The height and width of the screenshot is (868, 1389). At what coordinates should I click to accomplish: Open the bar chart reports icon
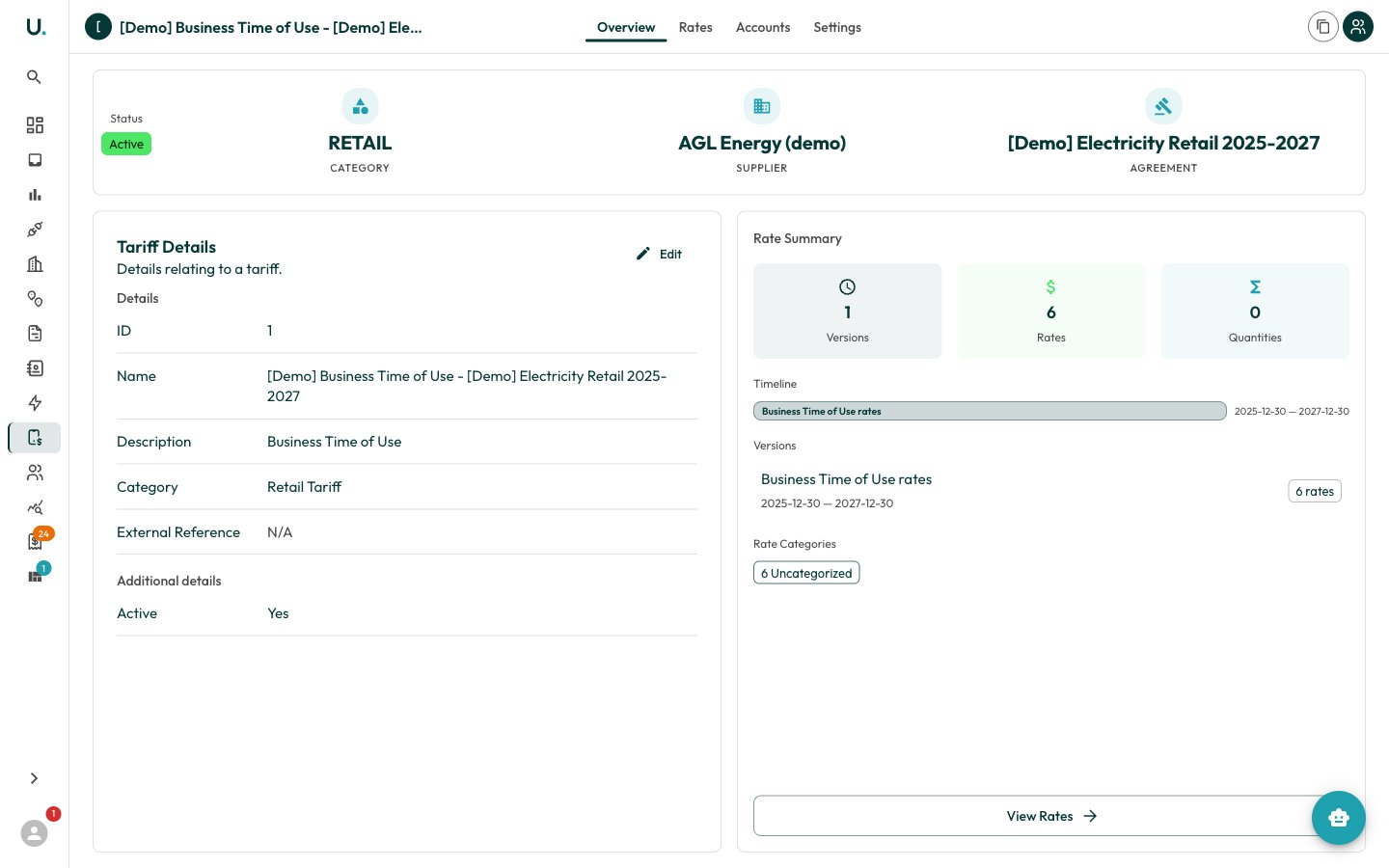35,195
